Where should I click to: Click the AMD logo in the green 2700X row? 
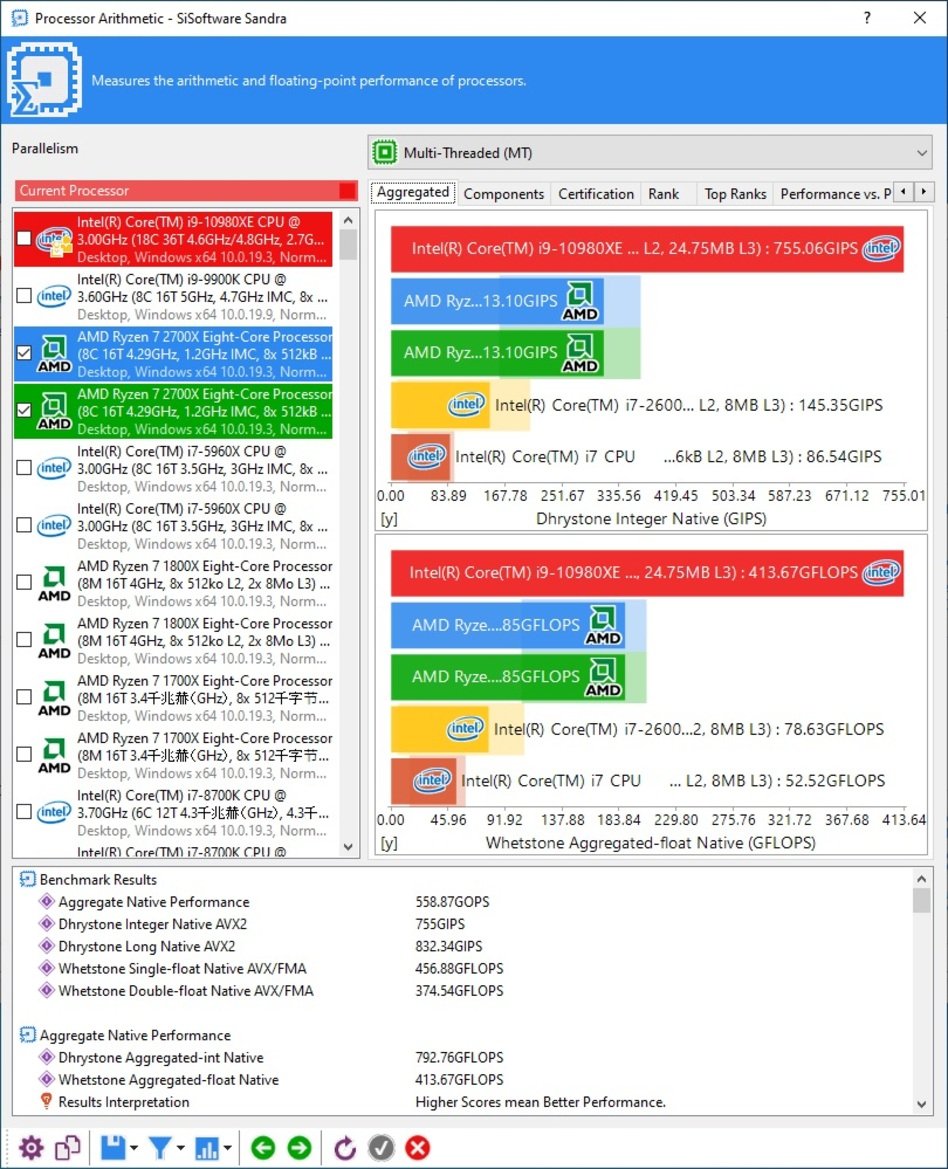pyautogui.click(x=54, y=411)
